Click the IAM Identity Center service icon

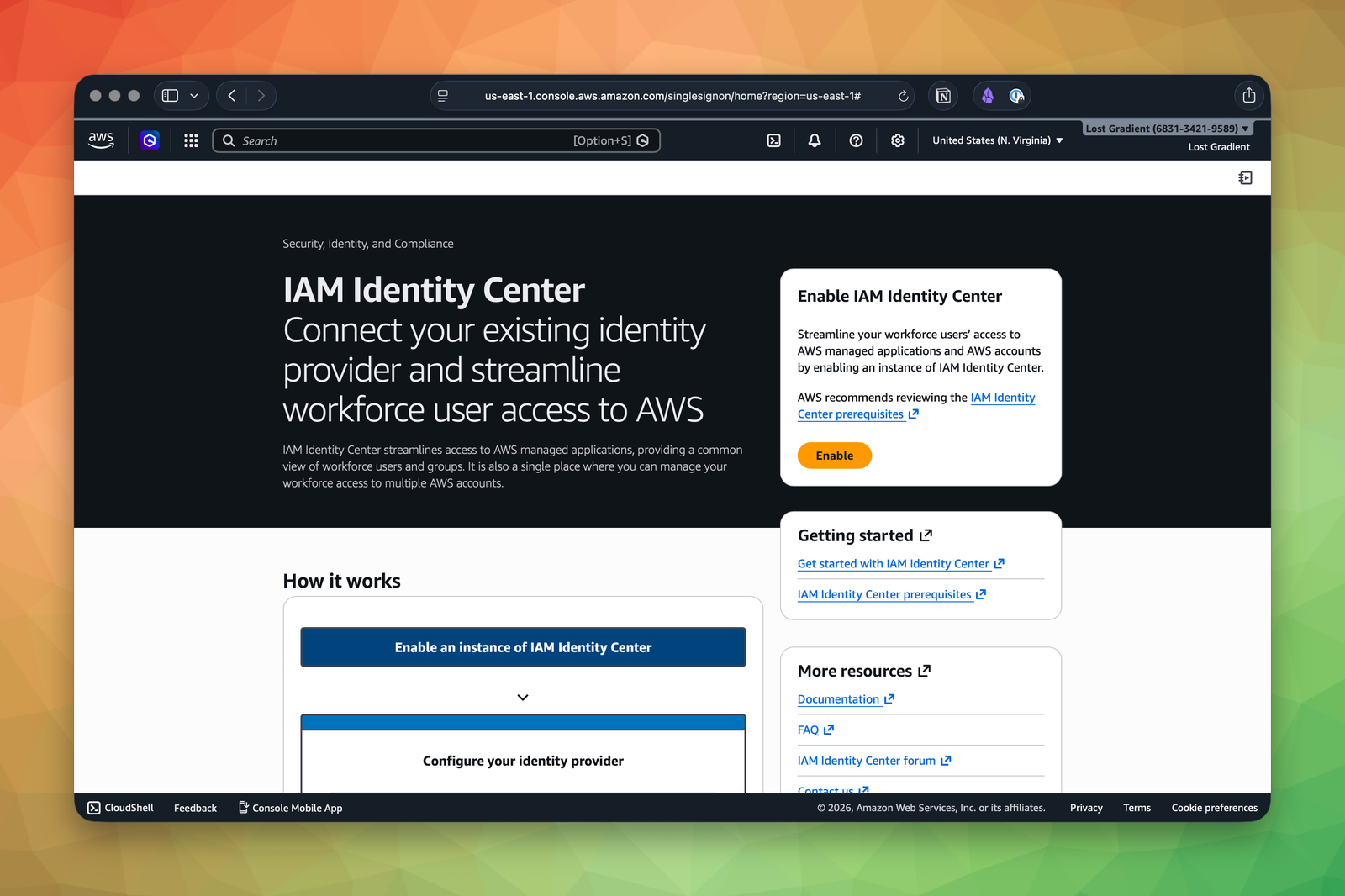click(x=150, y=140)
